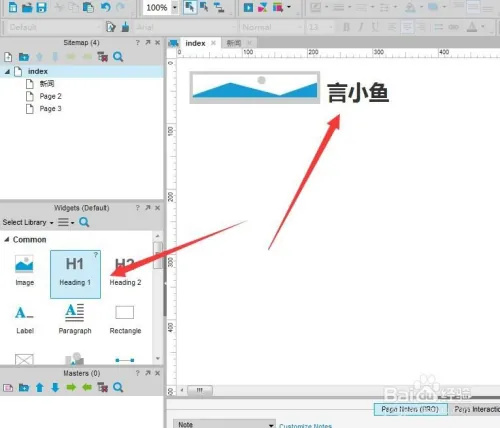Viewport: 500px width, 428px height.
Task: Close the index canvas tab
Action: (213, 43)
